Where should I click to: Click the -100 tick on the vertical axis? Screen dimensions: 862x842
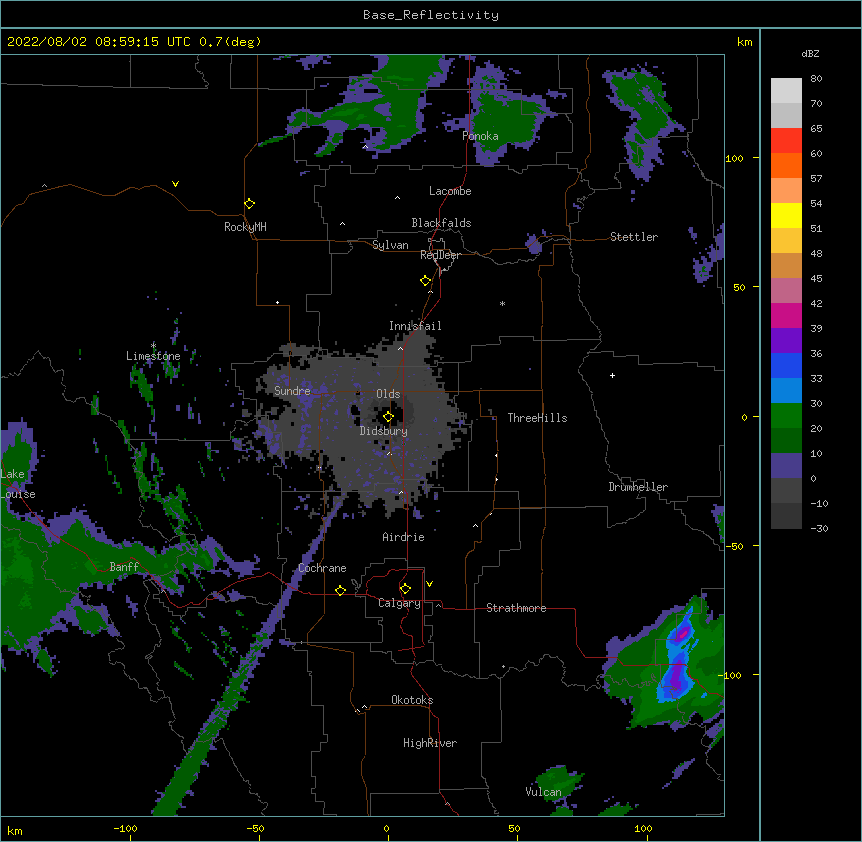point(731,675)
